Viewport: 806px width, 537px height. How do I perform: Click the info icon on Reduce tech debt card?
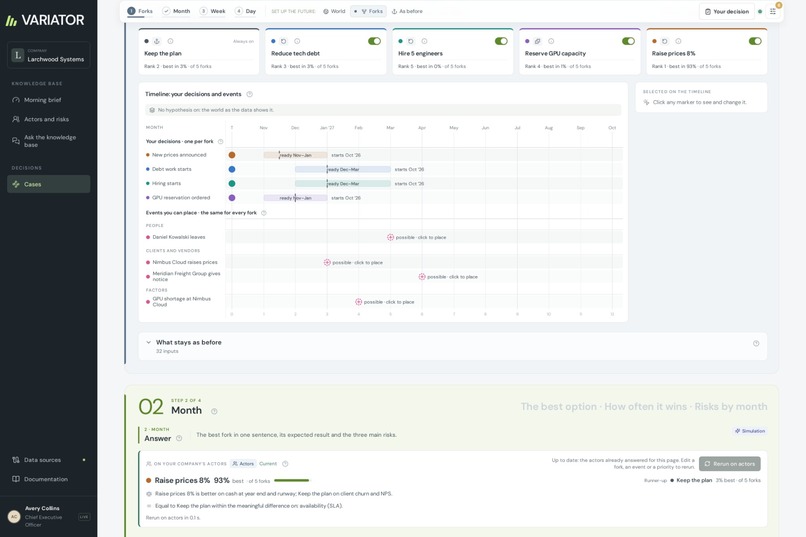(297, 41)
